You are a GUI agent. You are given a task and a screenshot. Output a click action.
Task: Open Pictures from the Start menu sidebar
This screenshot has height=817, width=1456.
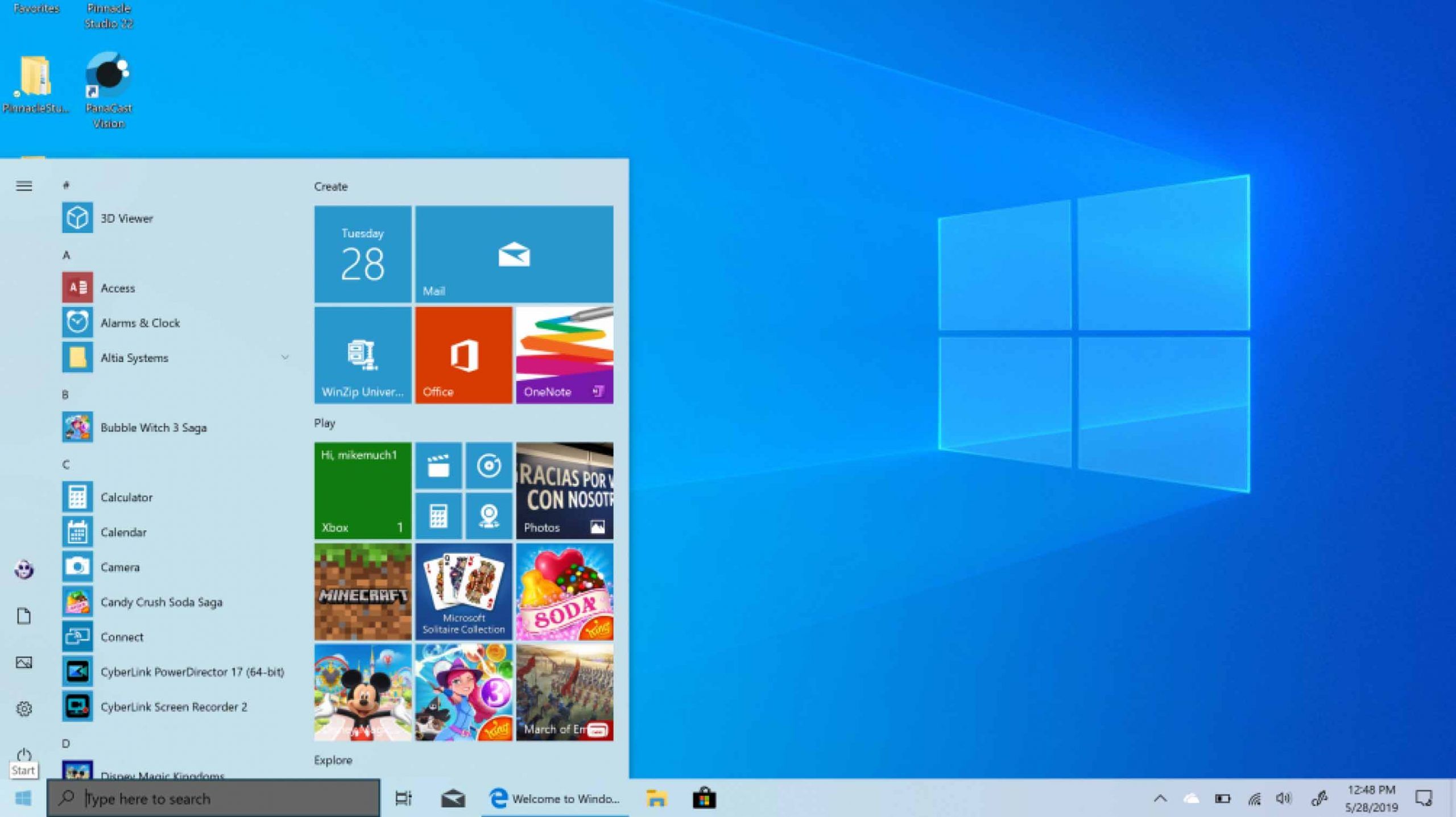click(x=24, y=662)
